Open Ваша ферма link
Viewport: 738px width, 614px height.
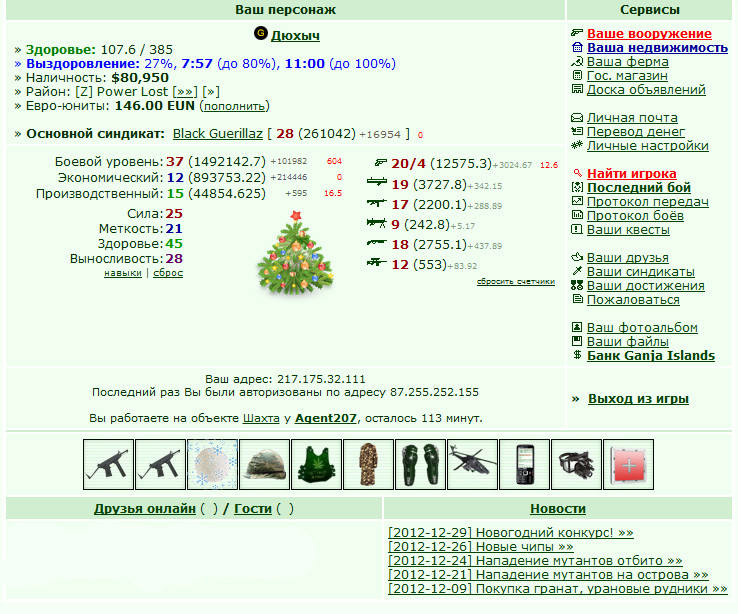click(627, 62)
